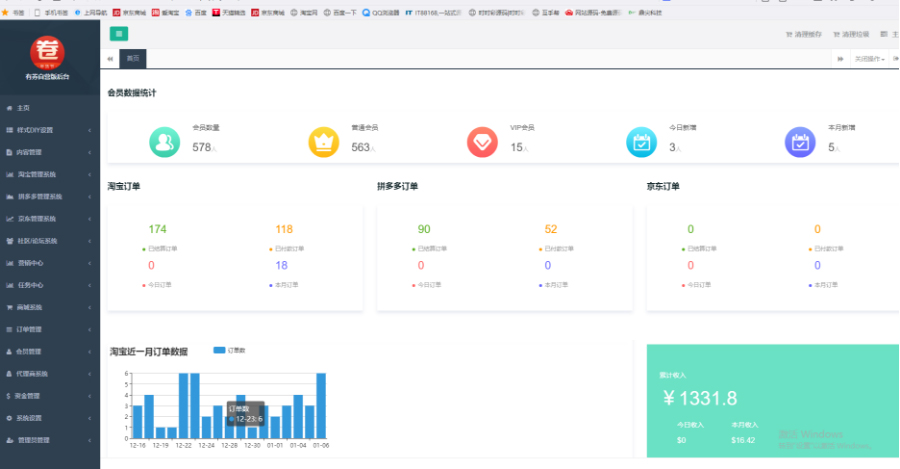The width and height of the screenshot is (900, 469).
Task: Click the yellow crown 普通会员 icon
Action: 323,143
